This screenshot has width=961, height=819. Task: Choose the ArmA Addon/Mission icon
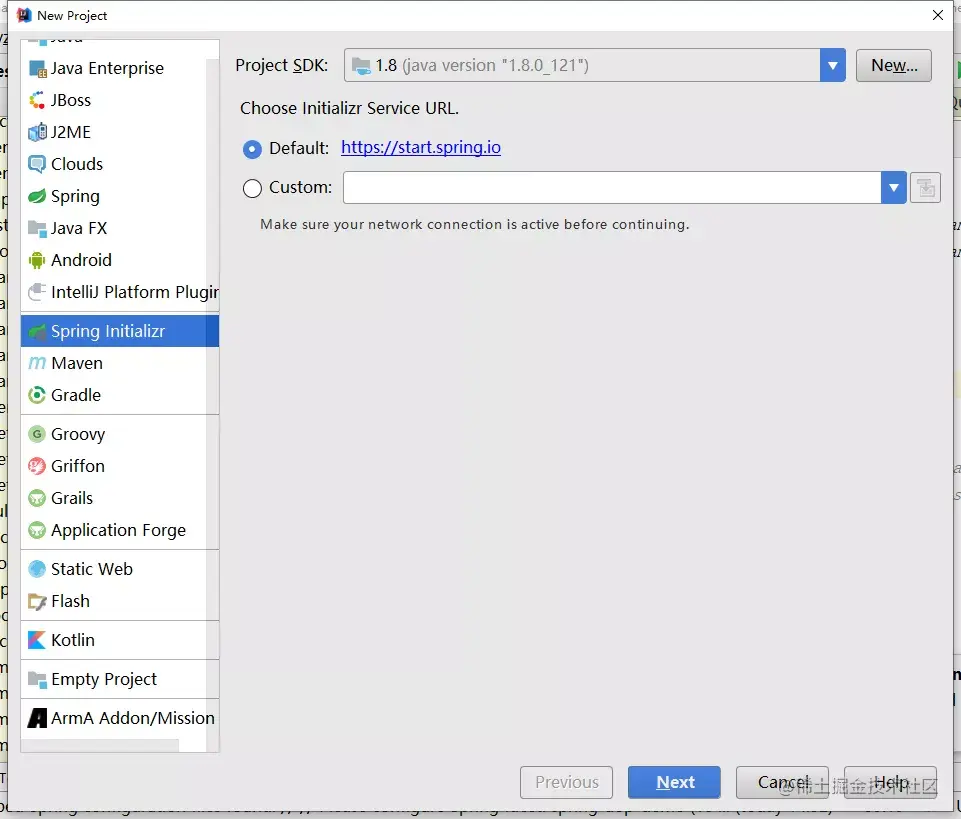click(x=37, y=718)
